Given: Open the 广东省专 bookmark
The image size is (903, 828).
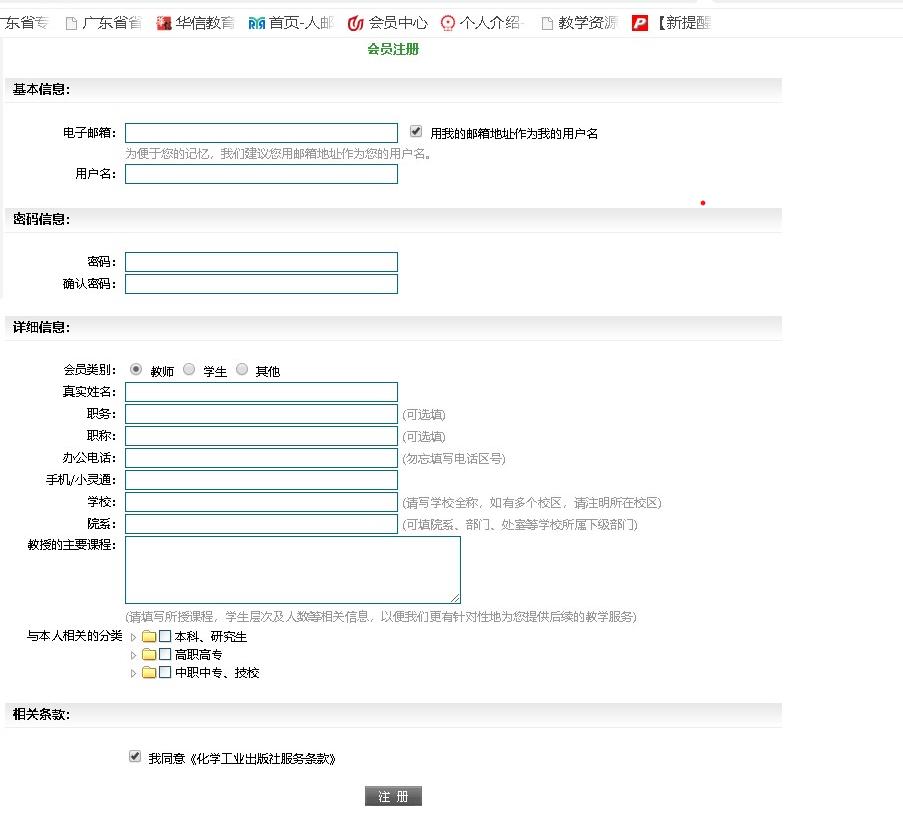Looking at the screenshot, I should 25,22.
